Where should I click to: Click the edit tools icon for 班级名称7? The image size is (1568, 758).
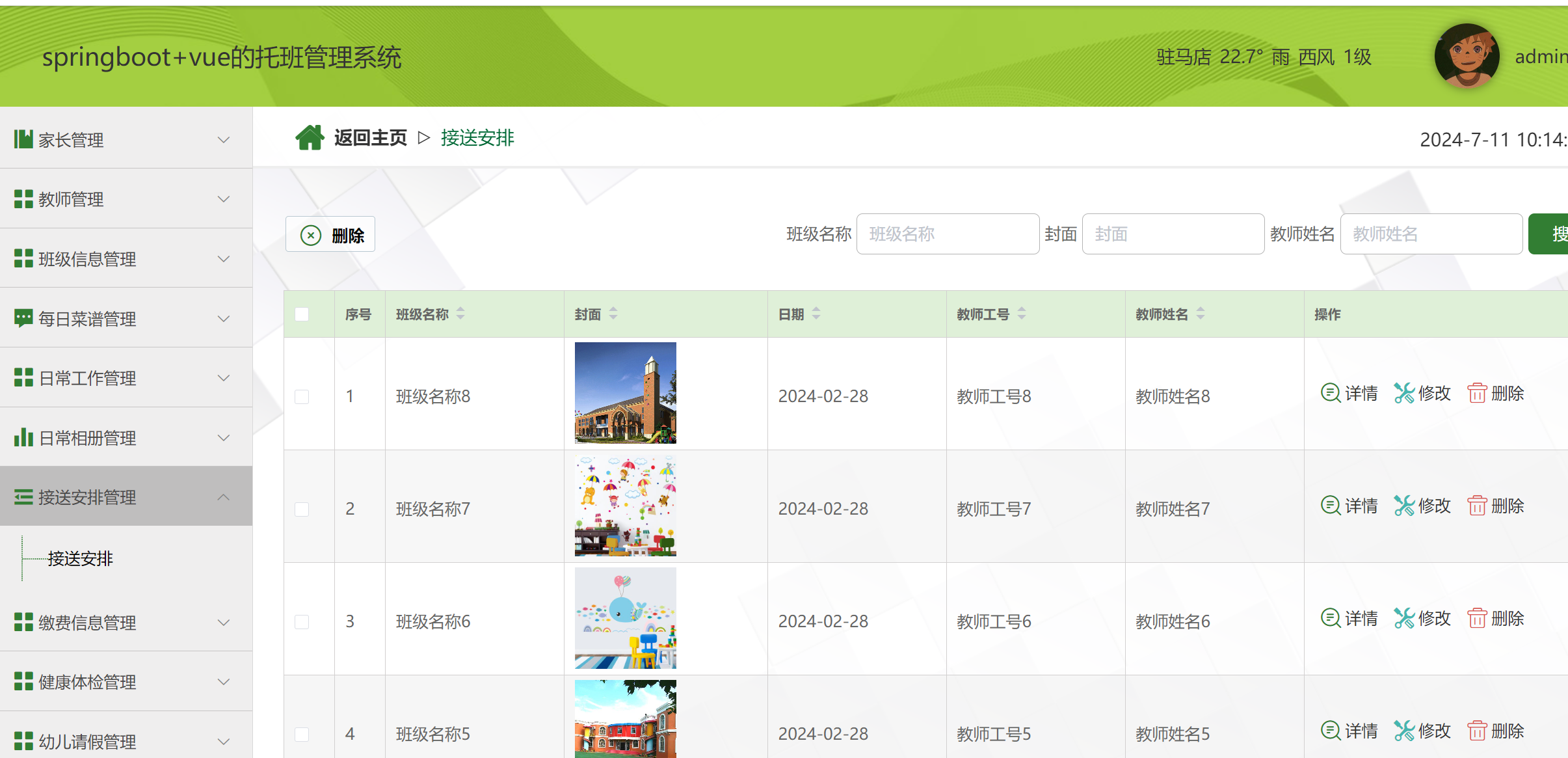1404,506
